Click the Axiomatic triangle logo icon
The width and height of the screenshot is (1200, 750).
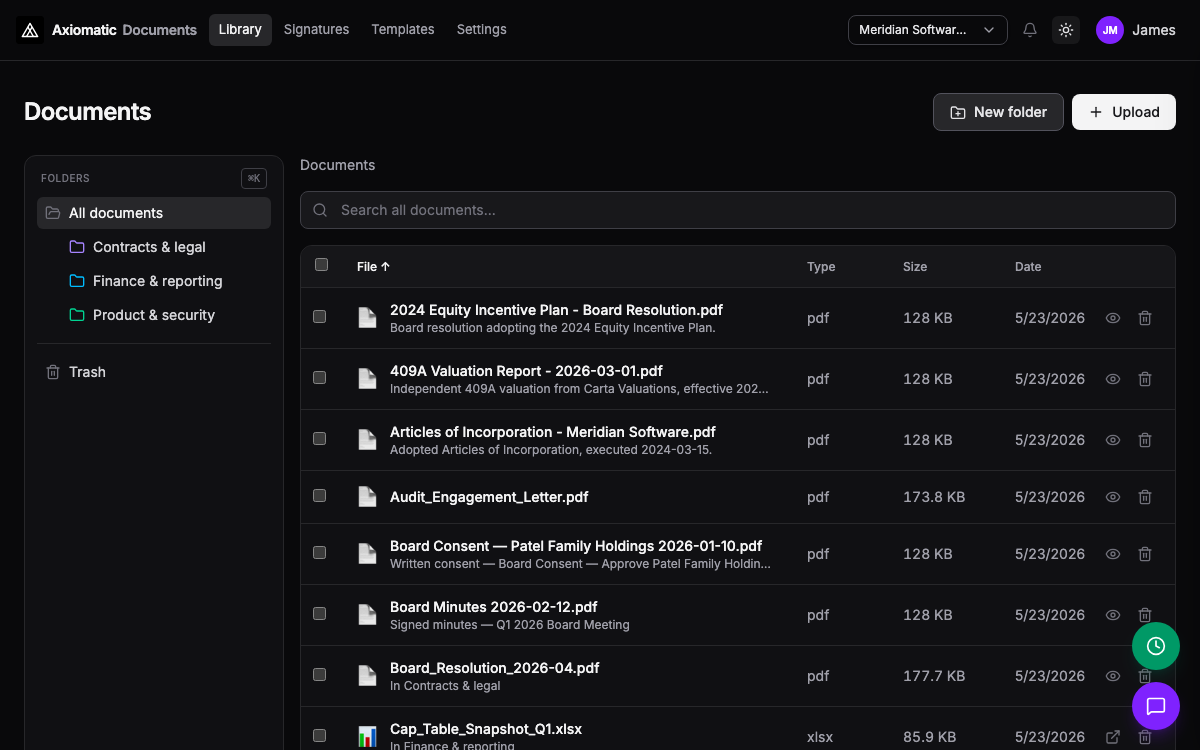coord(30,30)
